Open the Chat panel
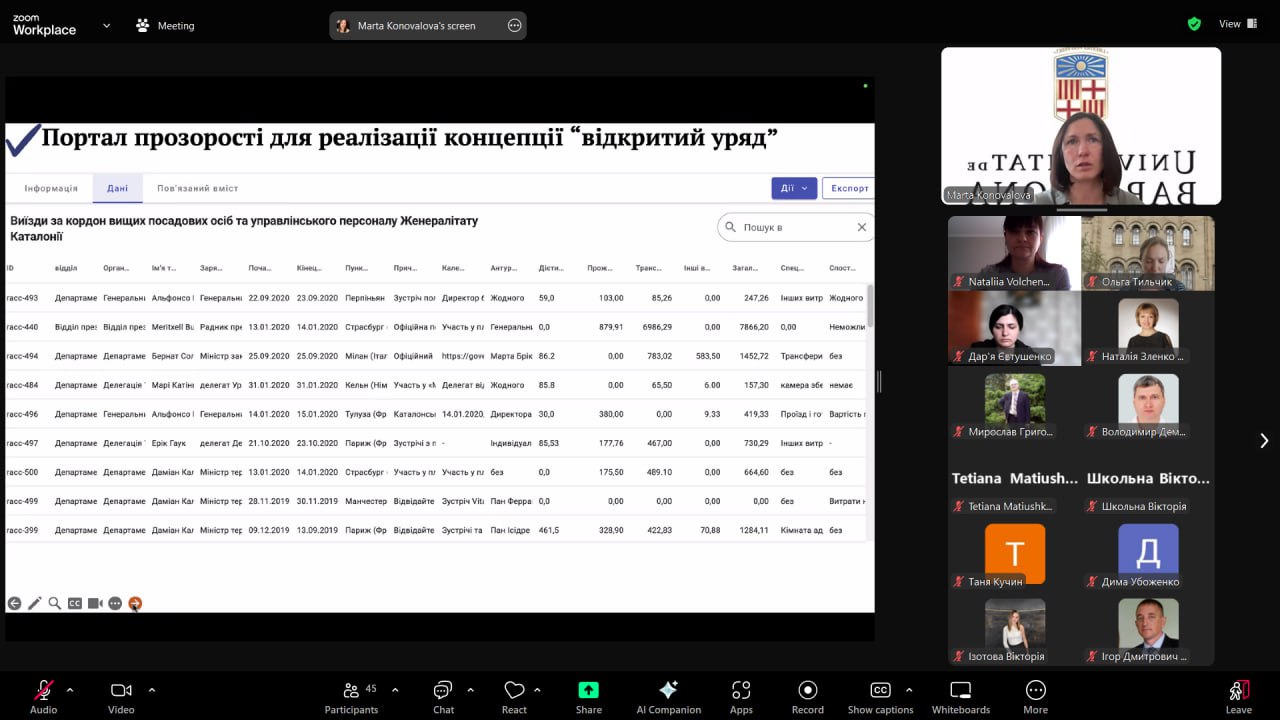 443,696
